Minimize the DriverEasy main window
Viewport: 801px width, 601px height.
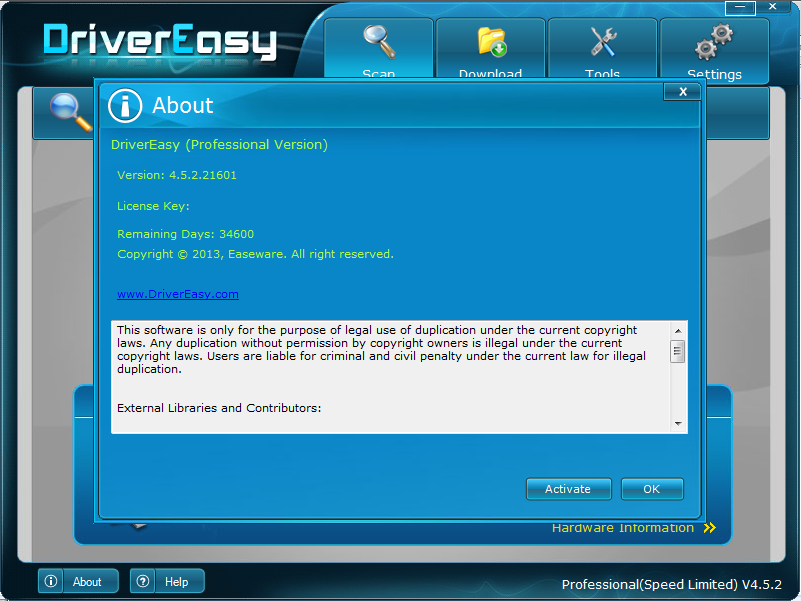pos(740,7)
